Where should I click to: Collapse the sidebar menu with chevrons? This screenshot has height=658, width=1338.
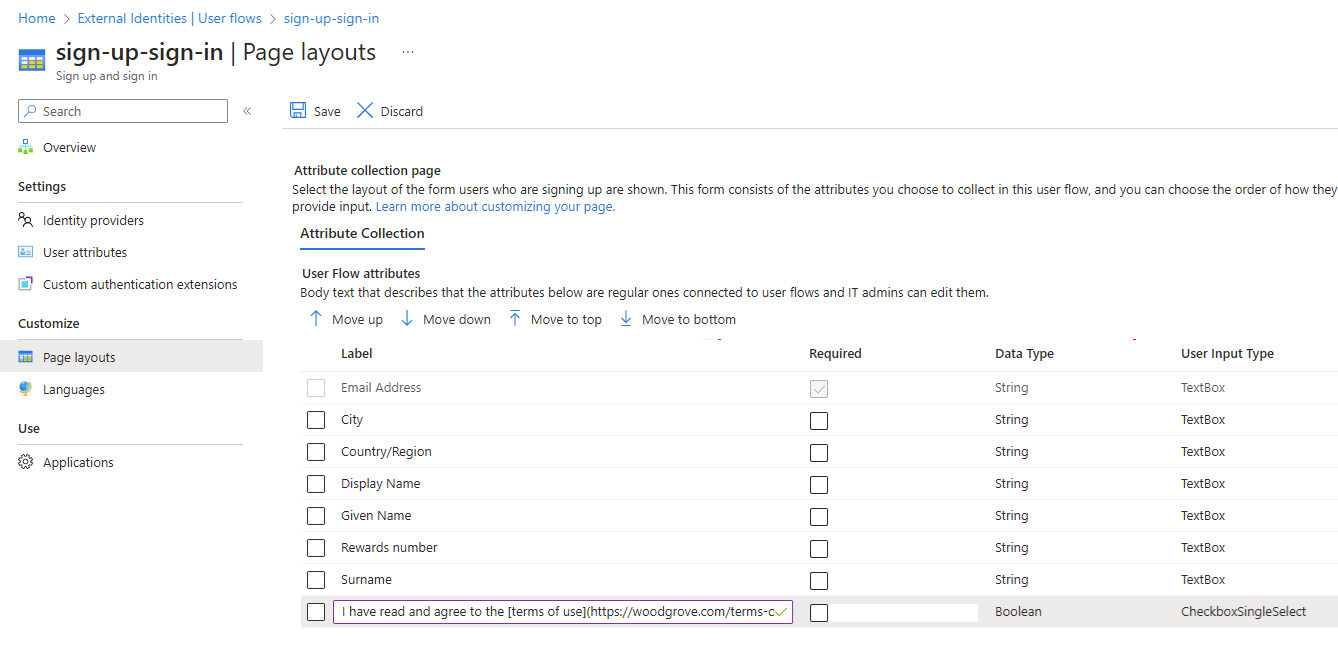(x=247, y=111)
